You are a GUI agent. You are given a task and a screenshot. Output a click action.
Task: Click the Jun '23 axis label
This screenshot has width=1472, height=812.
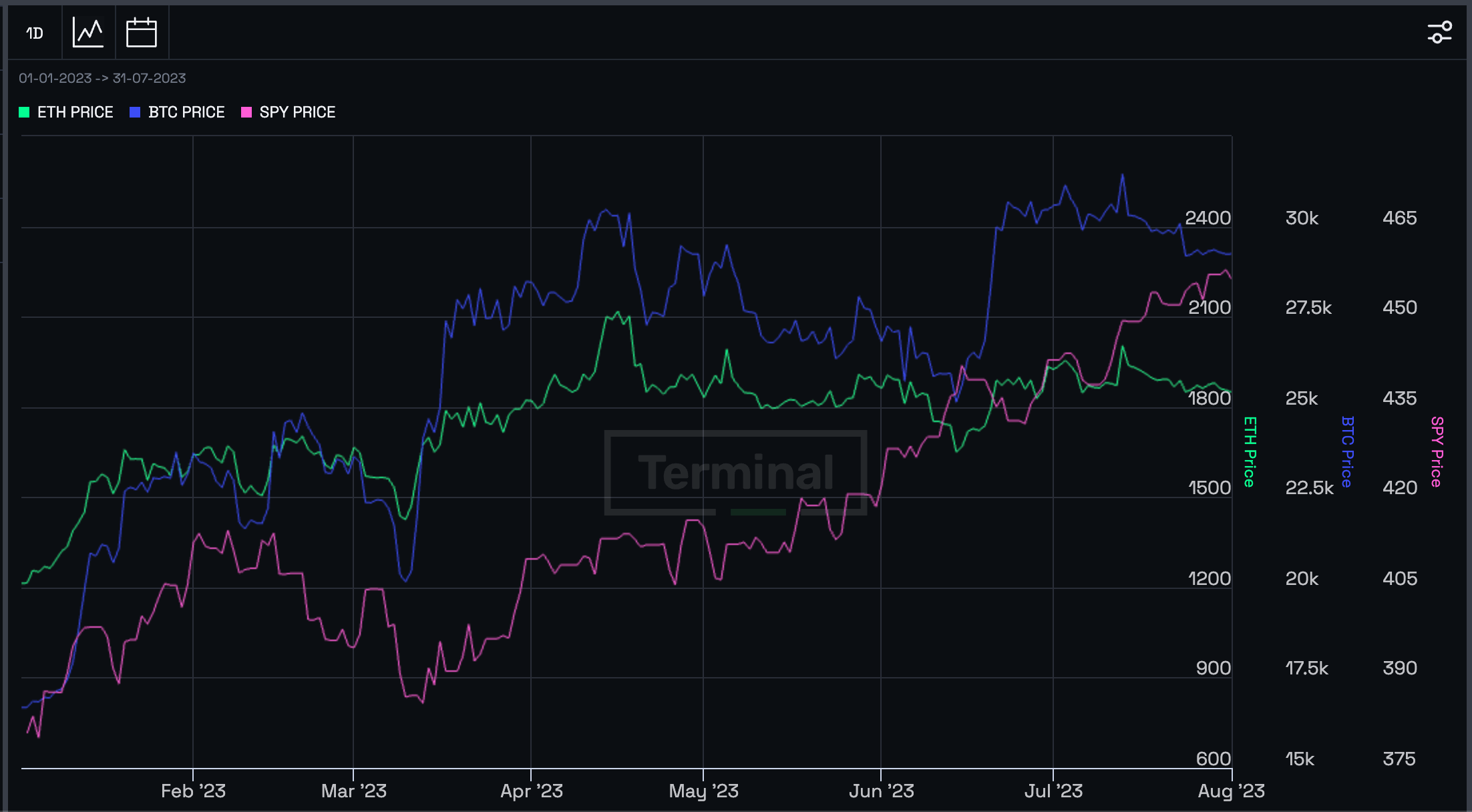pyautogui.click(x=881, y=791)
